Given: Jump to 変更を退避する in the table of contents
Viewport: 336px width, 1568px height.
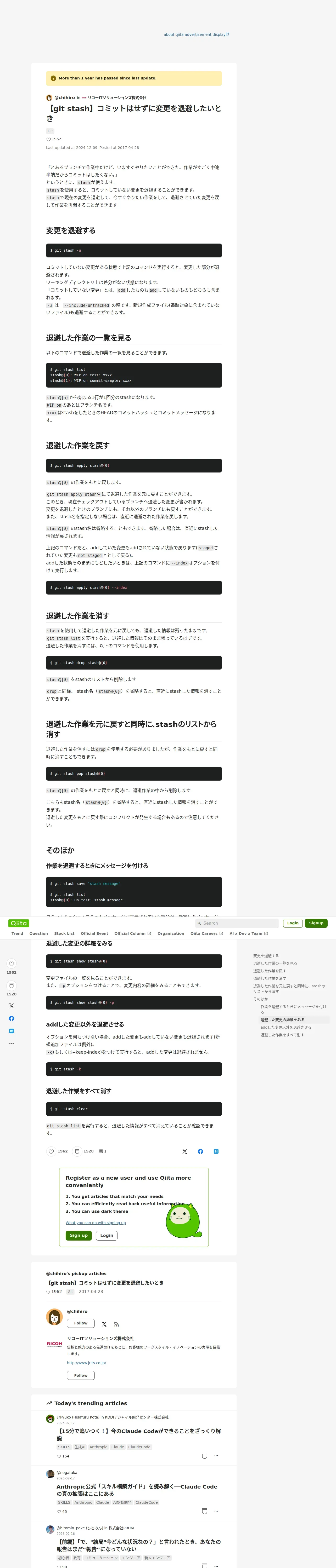Looking at the screenshot, I should point(266,956).
